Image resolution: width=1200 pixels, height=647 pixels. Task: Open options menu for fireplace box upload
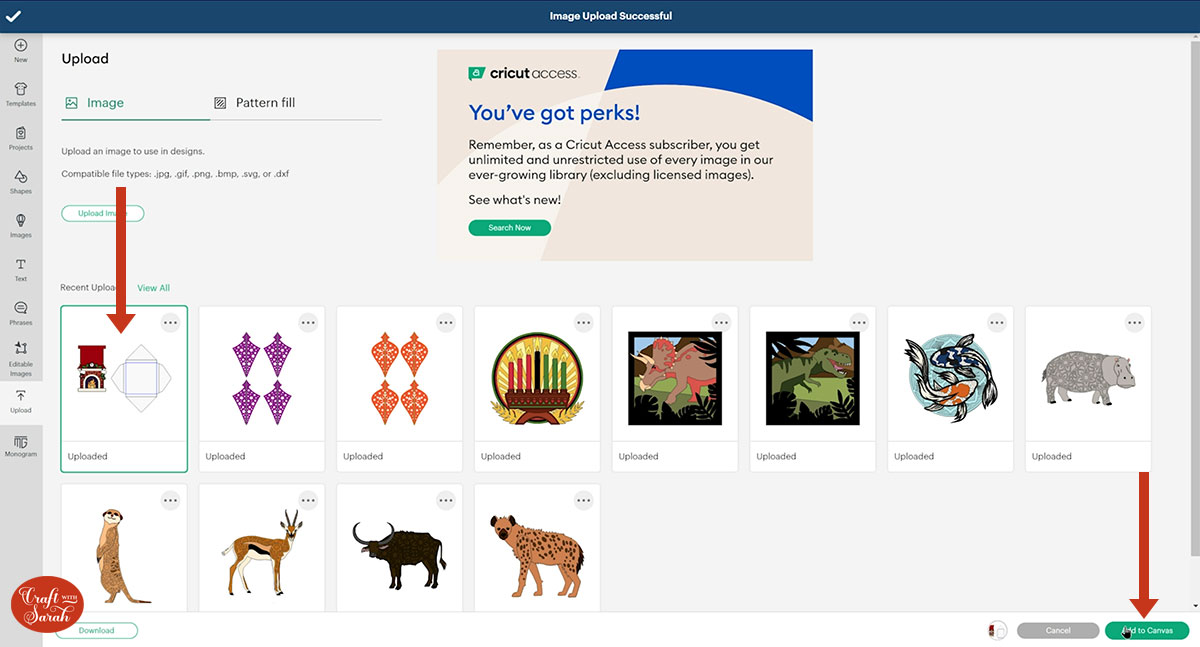point(170,322)
